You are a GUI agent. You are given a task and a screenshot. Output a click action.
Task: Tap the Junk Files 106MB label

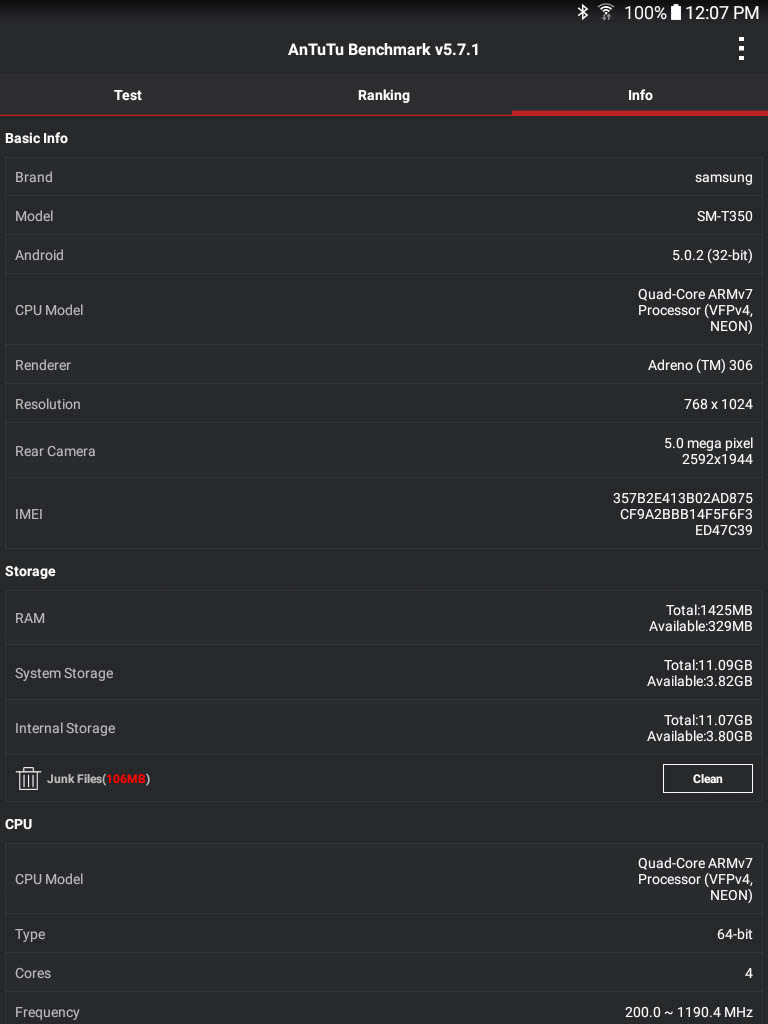pyautogui.click(x=98, y=779)
